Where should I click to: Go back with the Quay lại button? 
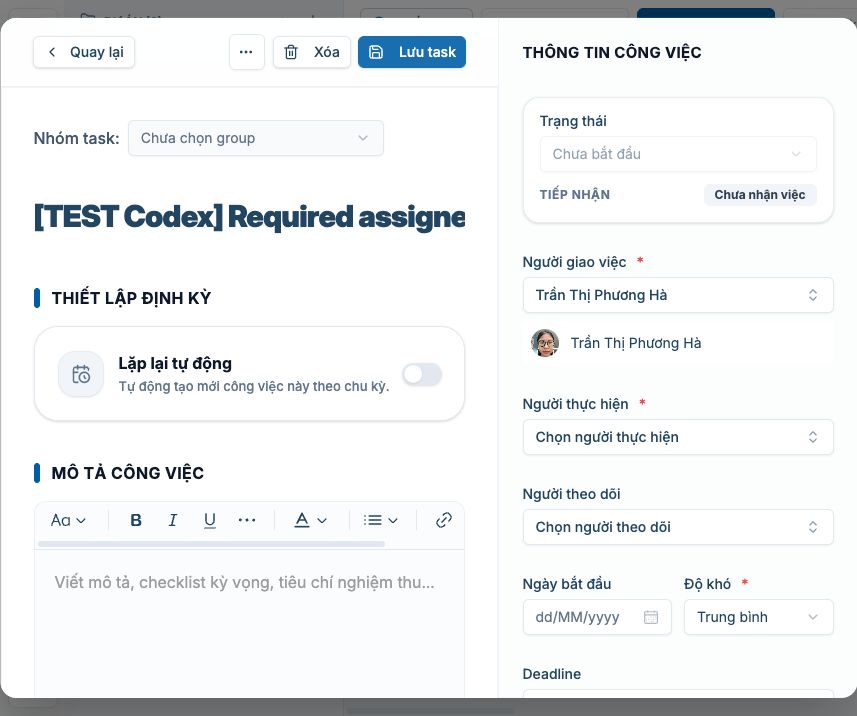click(84, 52)
